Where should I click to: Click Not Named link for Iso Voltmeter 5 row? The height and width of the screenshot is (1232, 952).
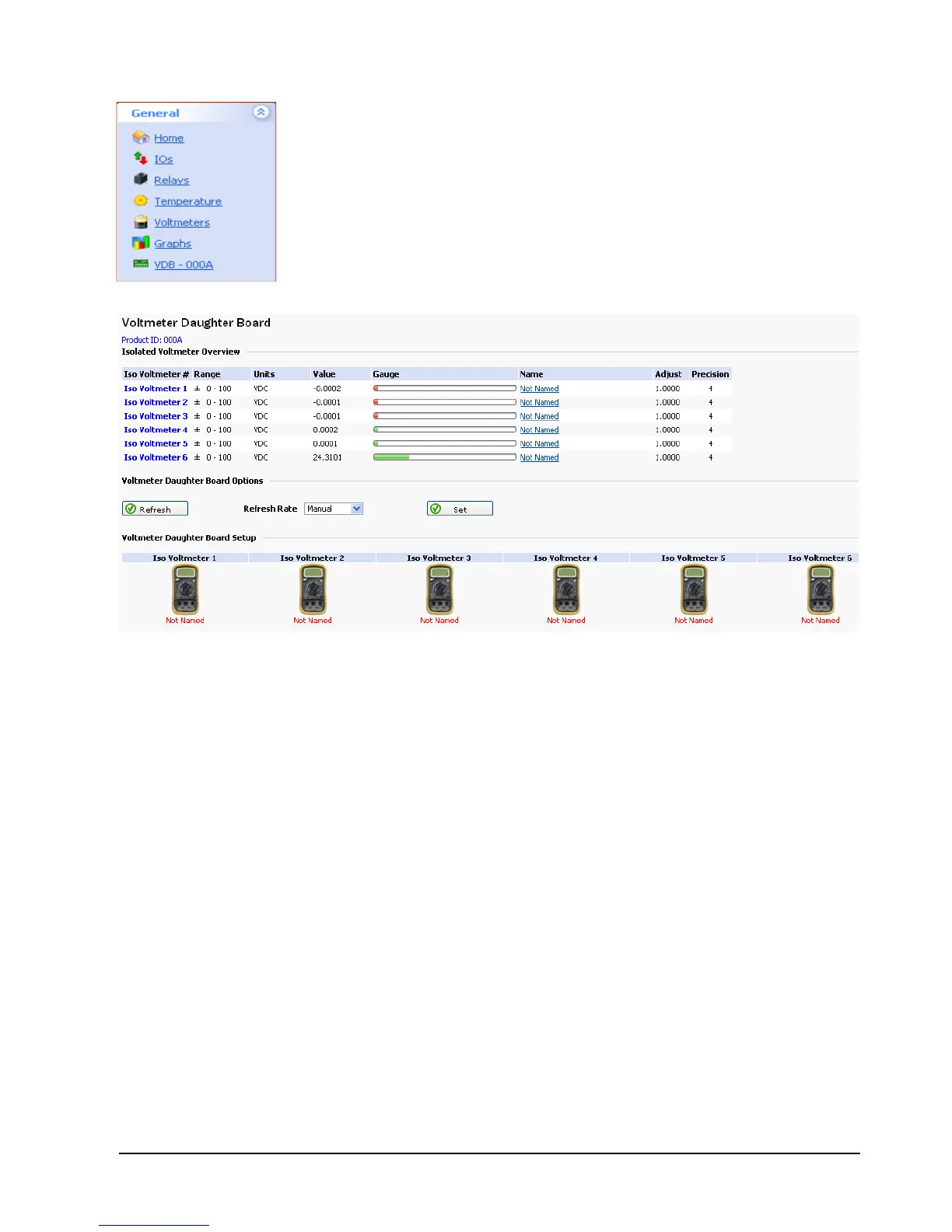[540, 444]
